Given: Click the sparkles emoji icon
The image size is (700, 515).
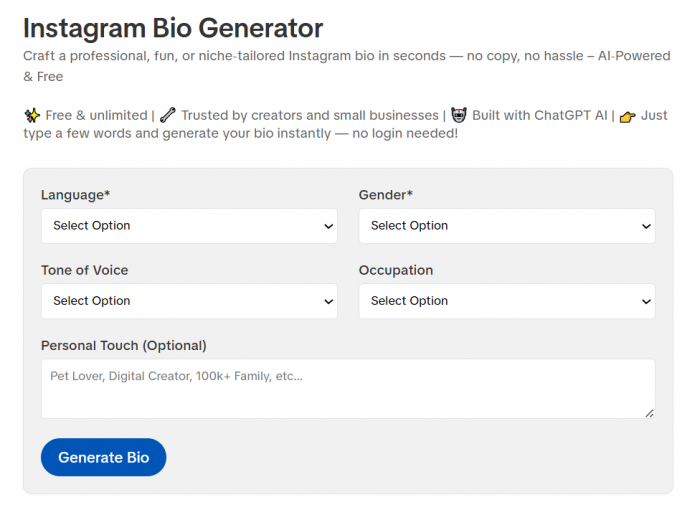Looking at the screenshot, I should [32, 116].
